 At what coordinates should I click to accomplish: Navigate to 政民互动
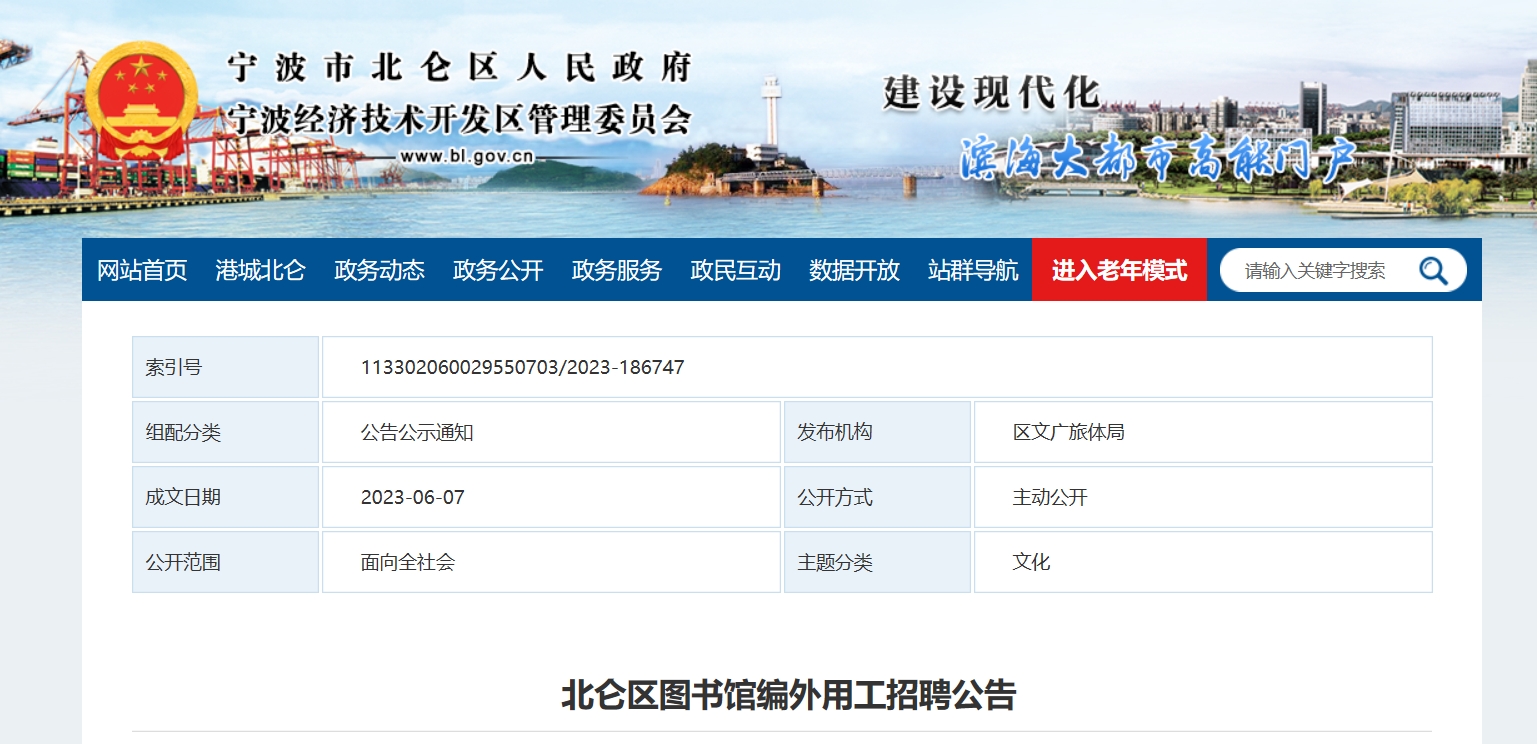(x=735, y=270)
